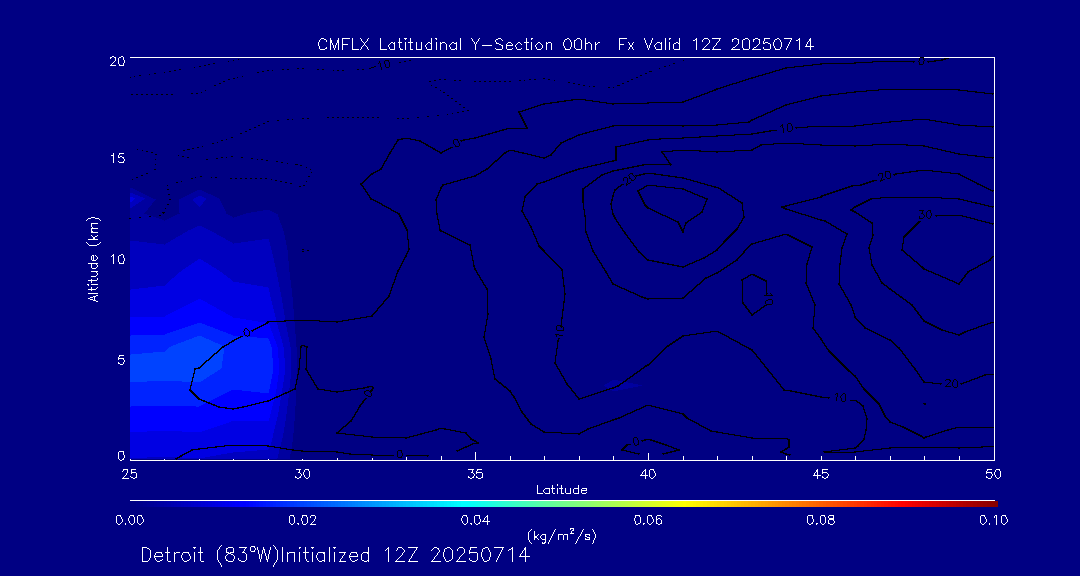This screenshot has height=576, width=1080.
Task: Click the latitude tick label 30
Action: pyautogui.click(x=302, y=474)
